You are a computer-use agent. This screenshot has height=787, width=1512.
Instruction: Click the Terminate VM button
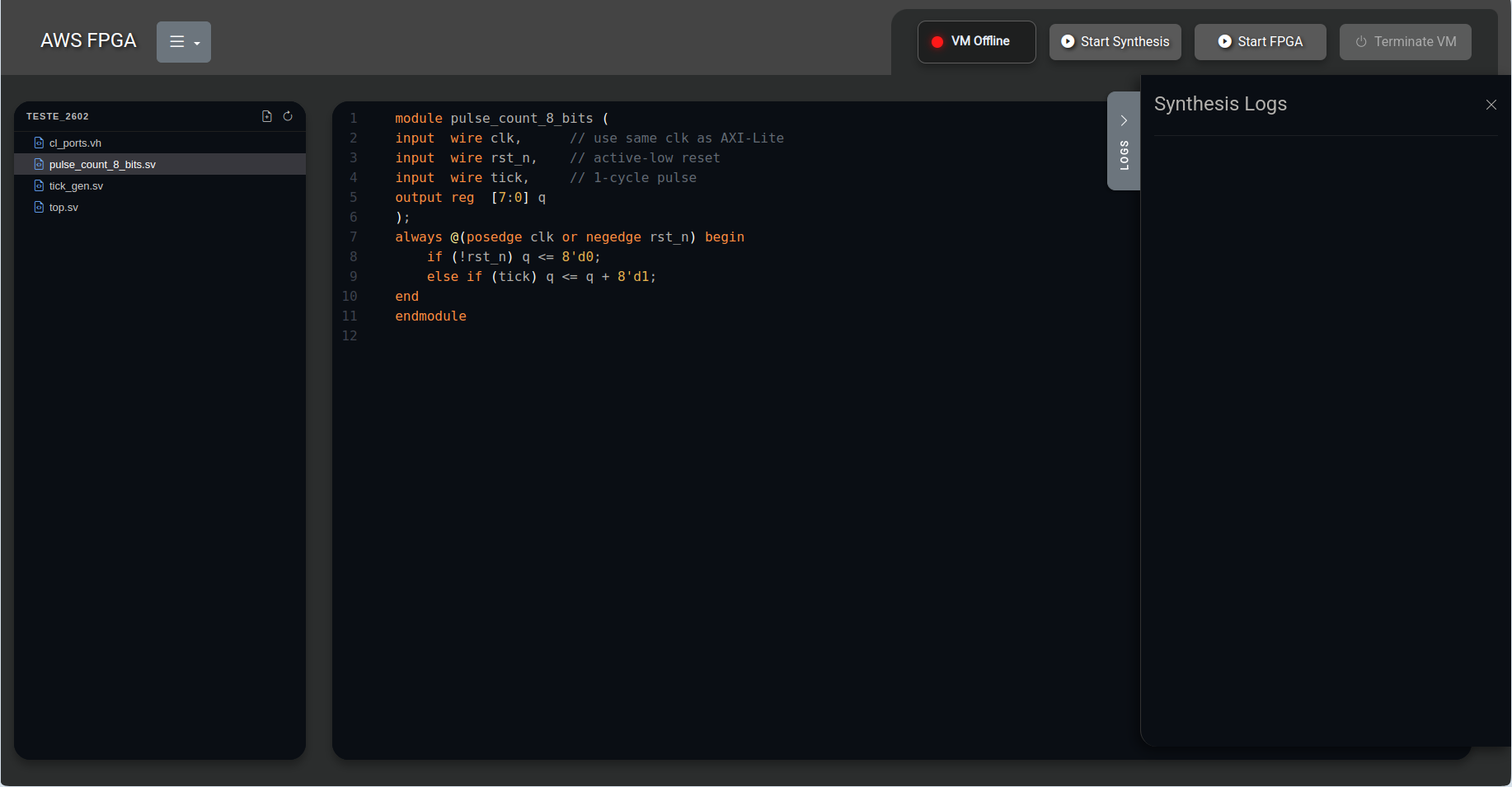click(x=1405, y=42)
